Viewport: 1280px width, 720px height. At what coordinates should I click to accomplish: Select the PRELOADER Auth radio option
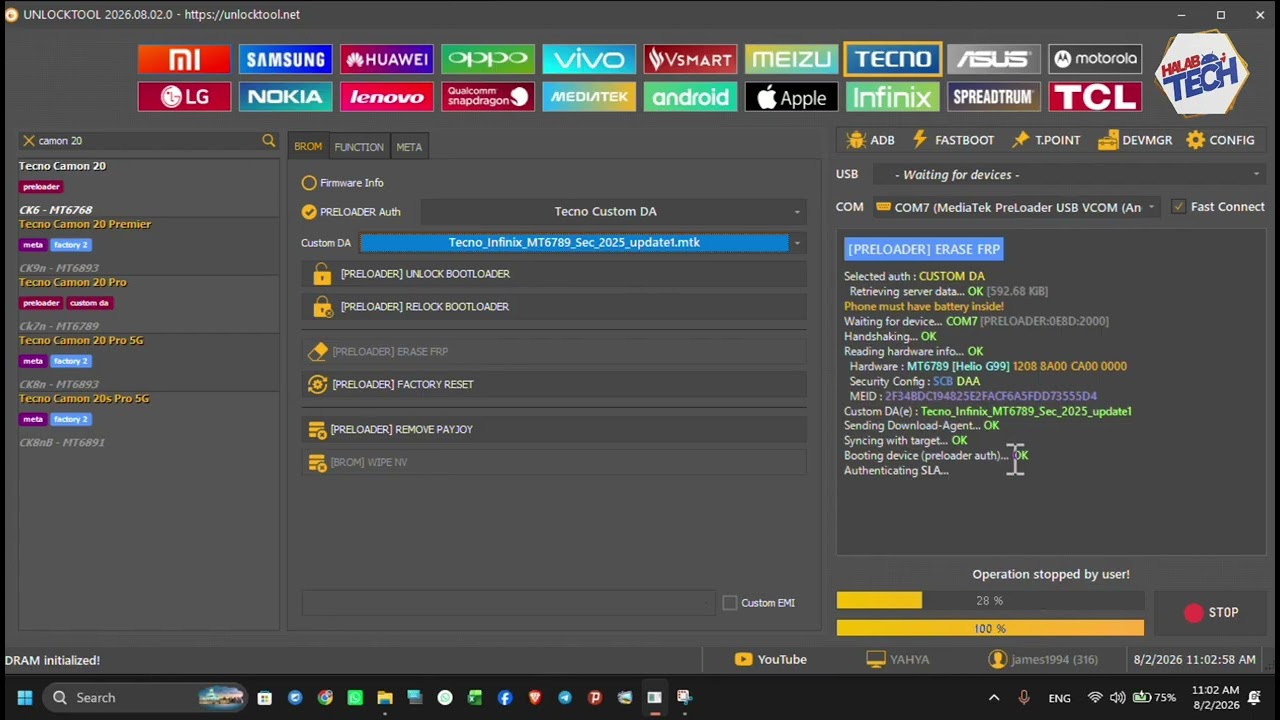pyautogui.click(x=350, y=212)
